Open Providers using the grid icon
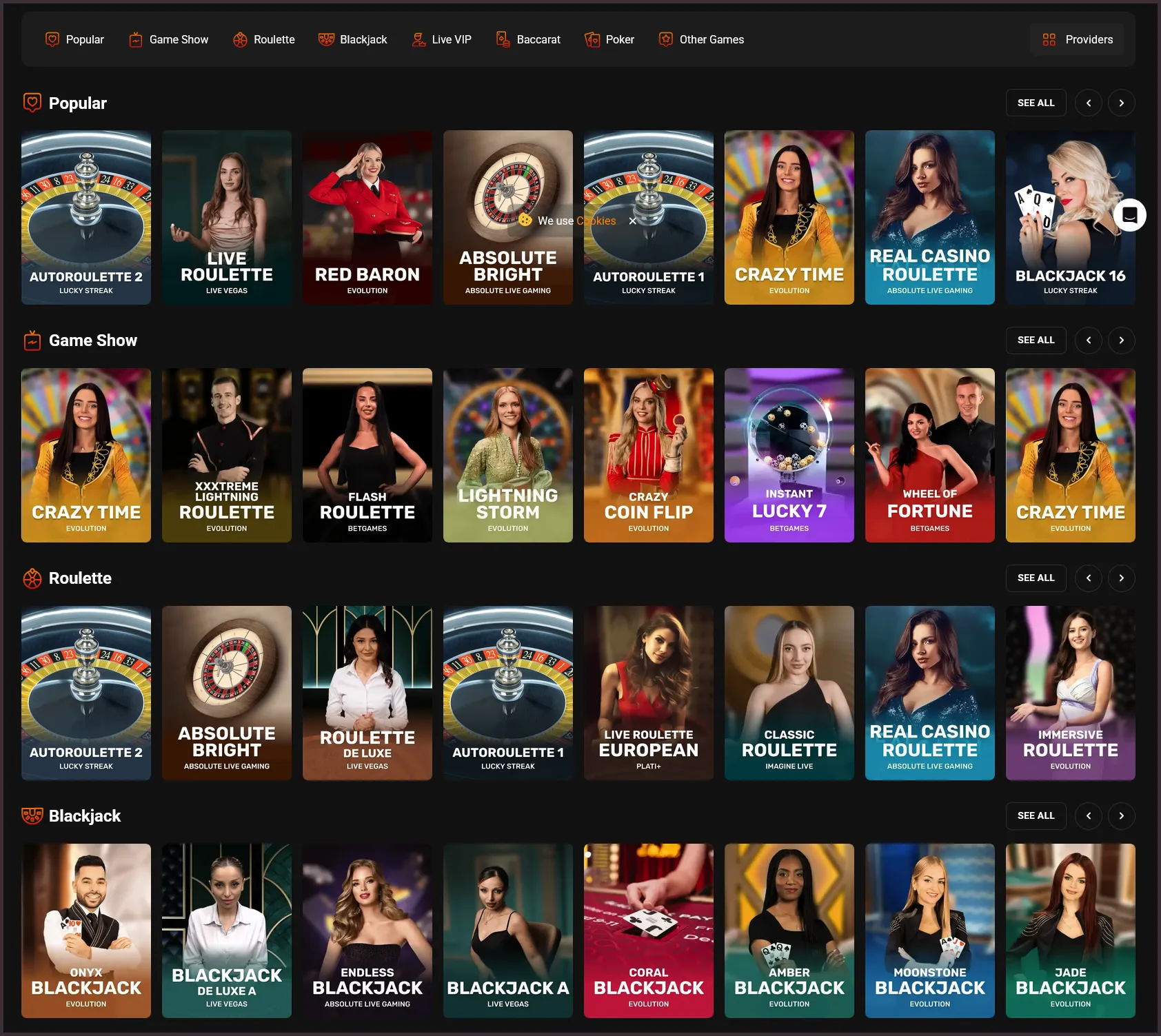Screen dimensions: 1161x1036 coord(1049,39)
